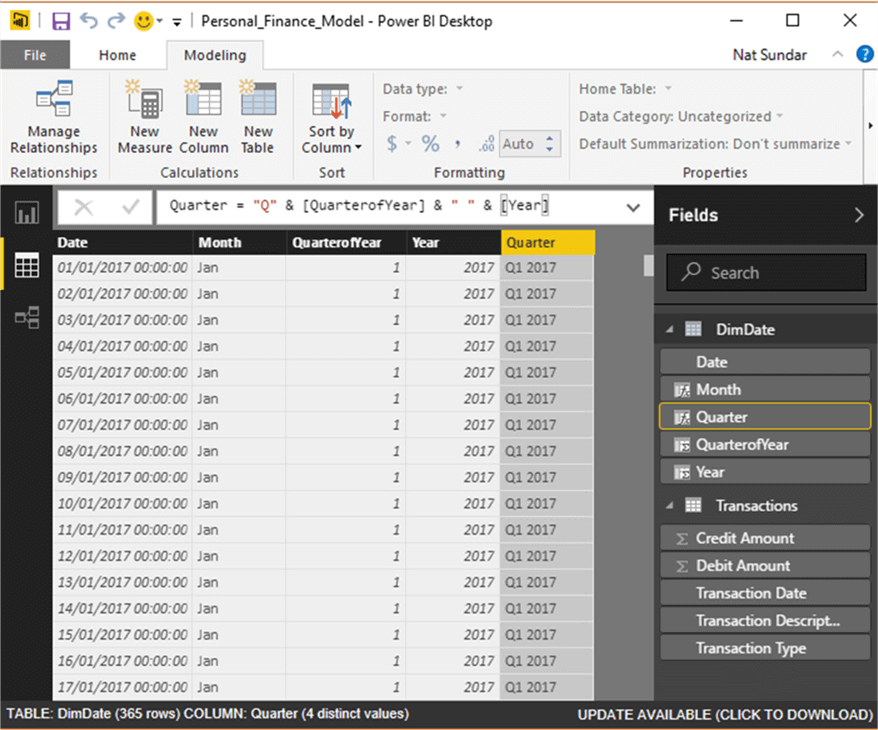
Task: Switch to Report view in sidebar
Action: pos(26,213)
